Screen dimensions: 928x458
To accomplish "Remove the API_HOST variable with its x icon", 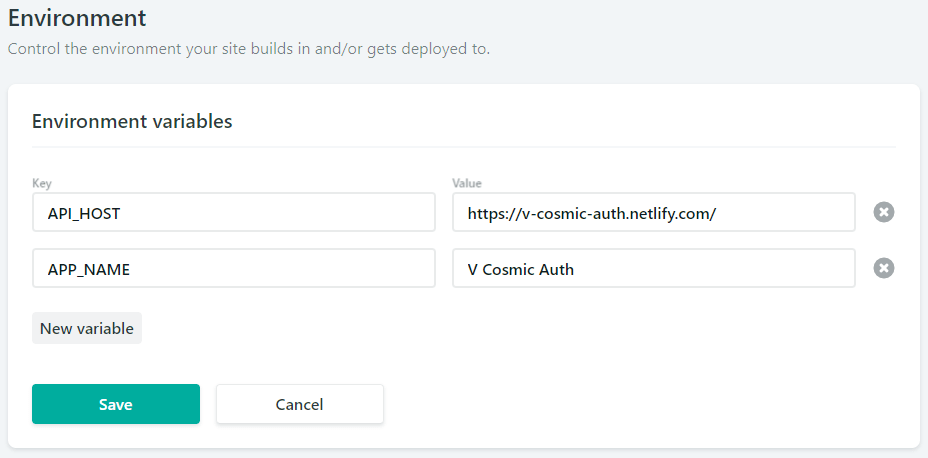I will (x=884, y=212).
